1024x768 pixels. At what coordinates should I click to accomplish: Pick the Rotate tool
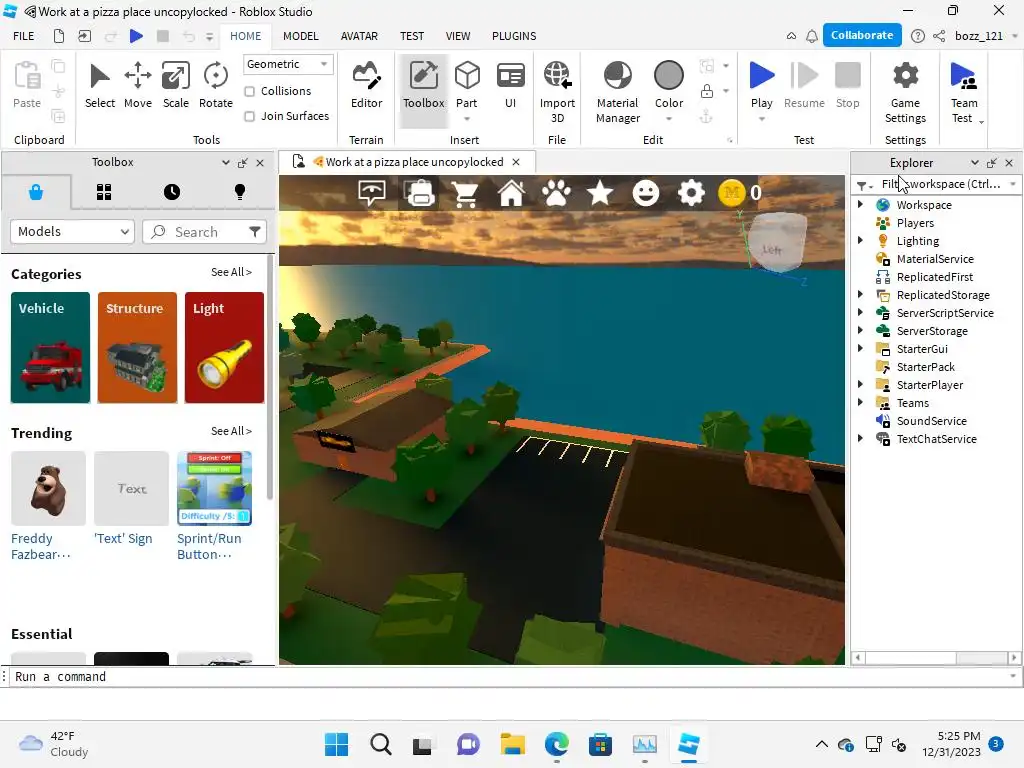click(x=216, y=86)
